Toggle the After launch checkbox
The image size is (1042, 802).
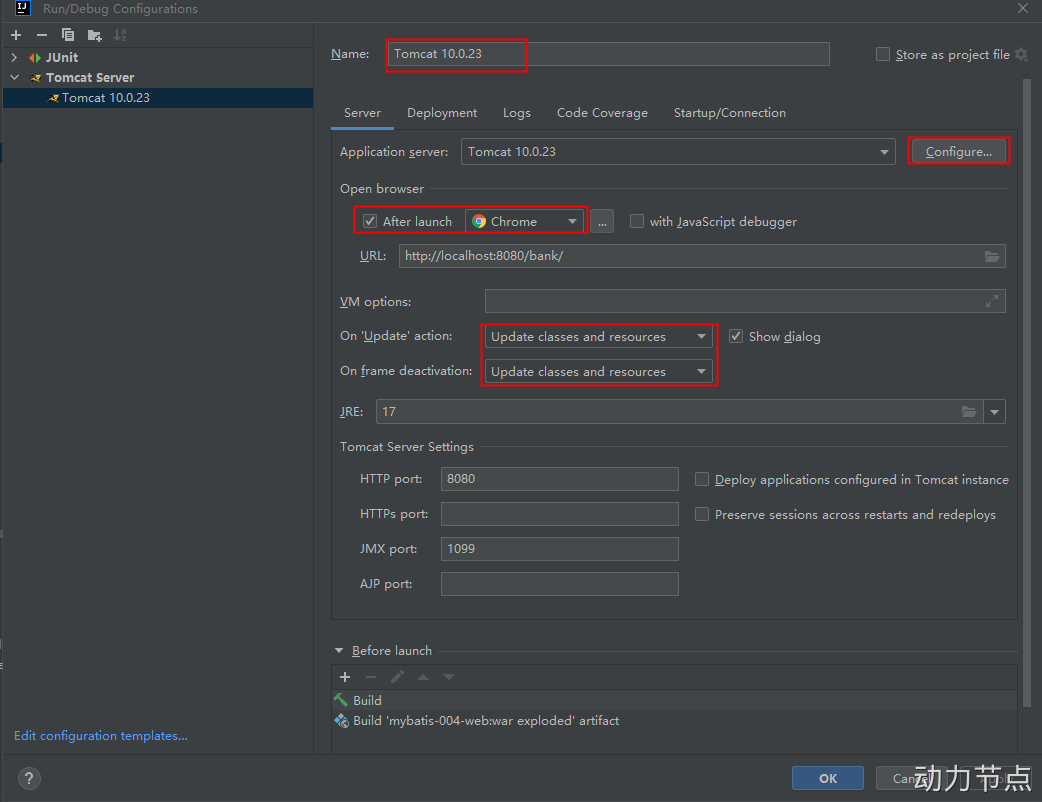pyautogui.click(x=370, y=221)
